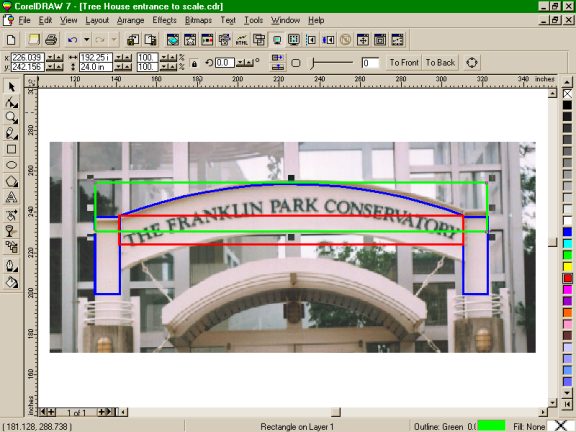Screen dimensions: 576x432
Task: Open the Bitmaps menu
Action: click(198, 20)
